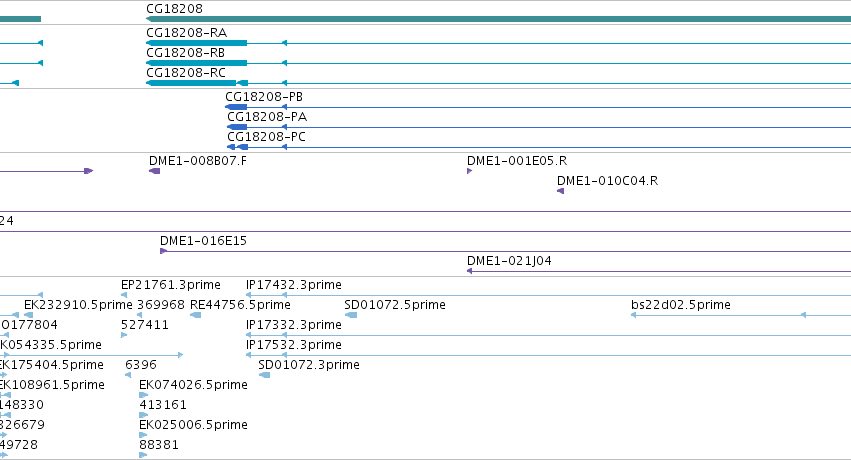
Task: Select the SD01072.5prime EST block
Action: pos(351,315)
